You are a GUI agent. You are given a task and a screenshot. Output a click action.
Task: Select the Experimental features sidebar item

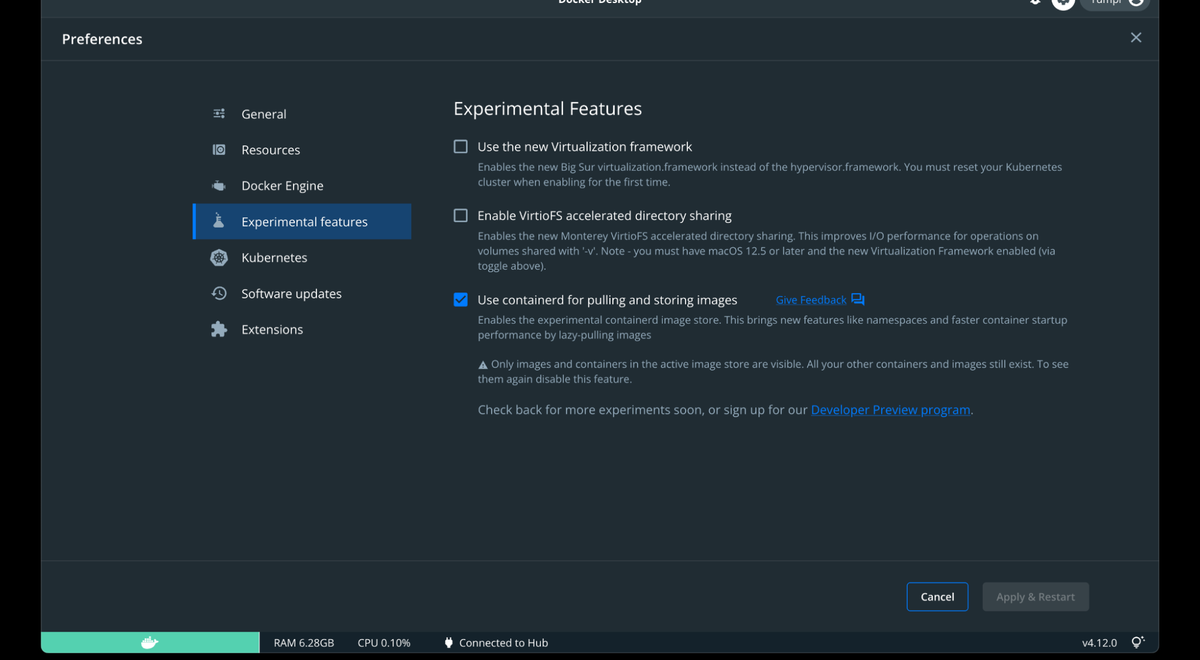coord(302,222)
